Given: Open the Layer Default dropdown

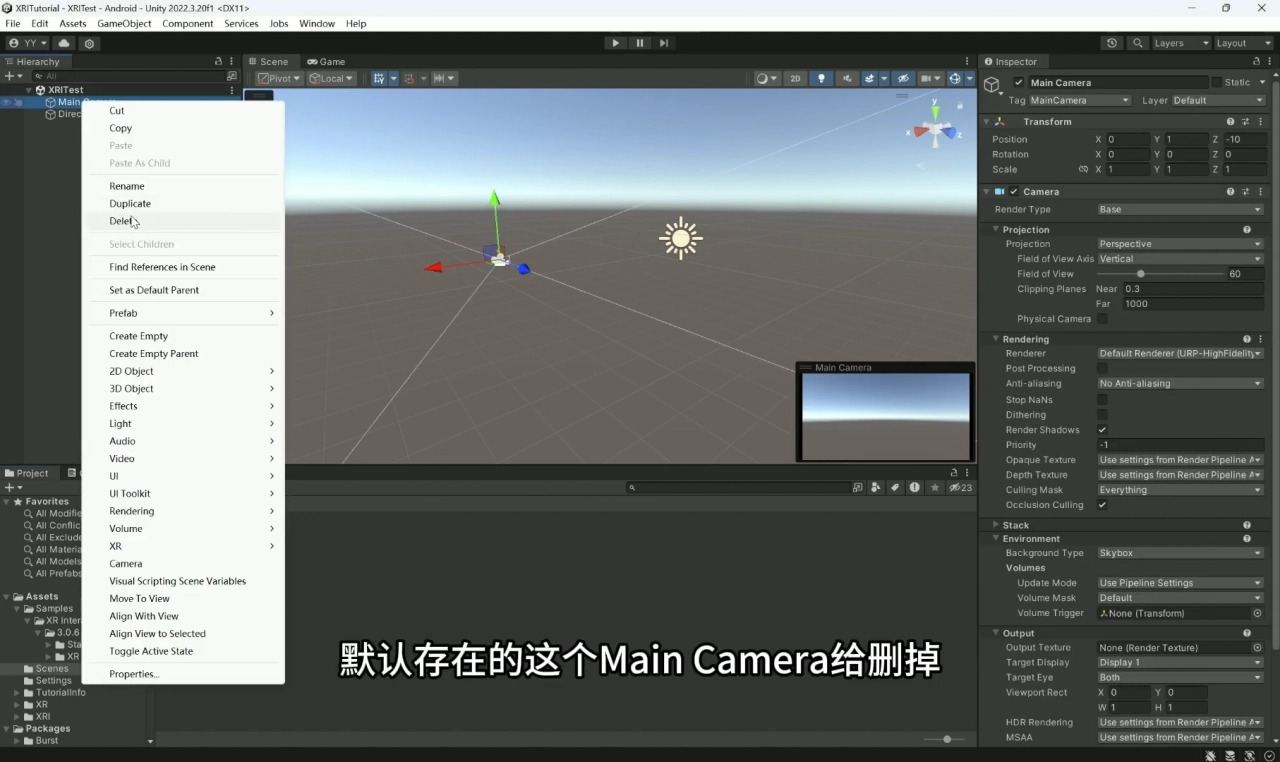Looking at the screenshot, I should click(1218, 100).
